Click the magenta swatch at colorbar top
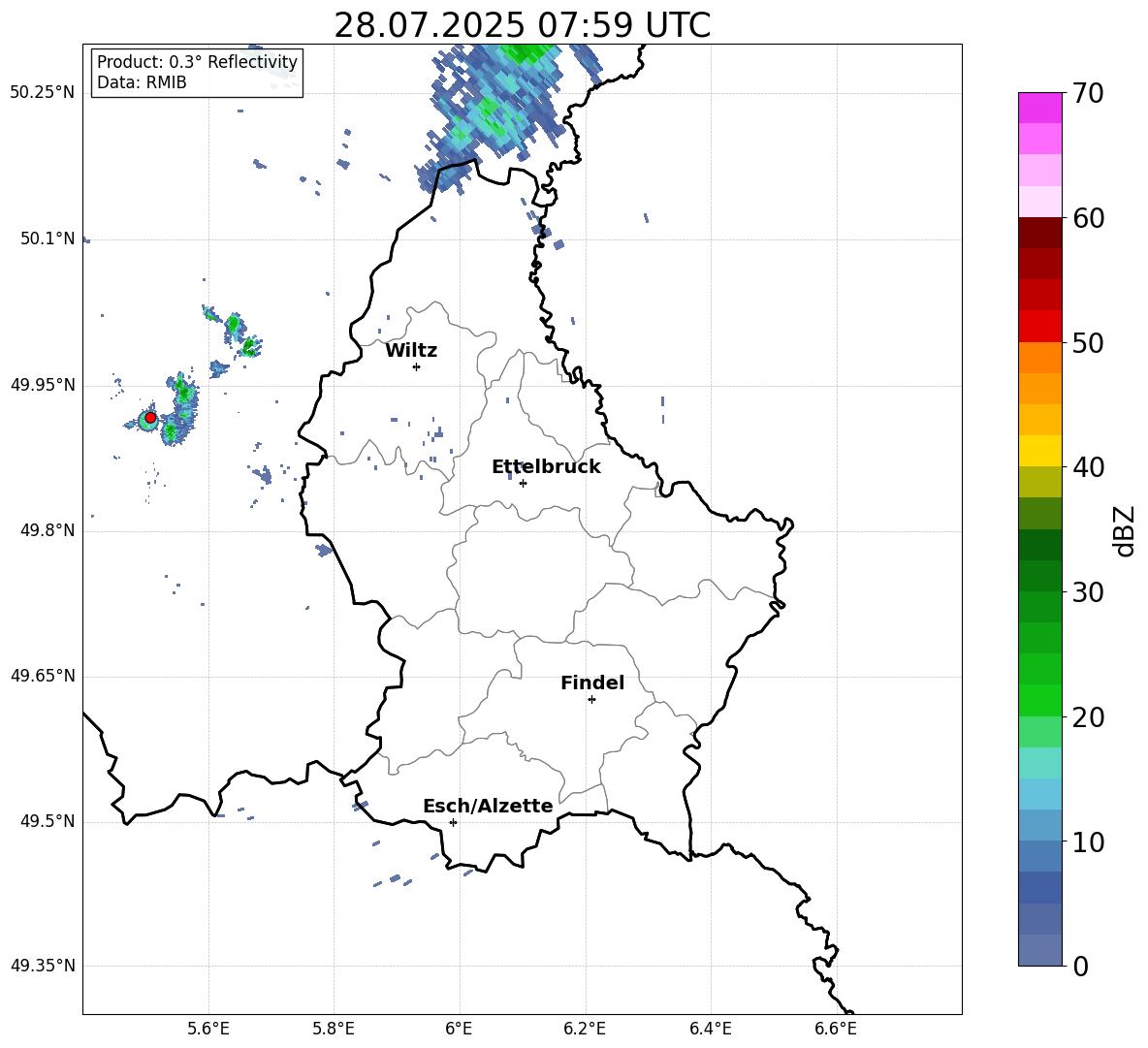Viewport: 1148px width, 1048px height. [1040, 108]
